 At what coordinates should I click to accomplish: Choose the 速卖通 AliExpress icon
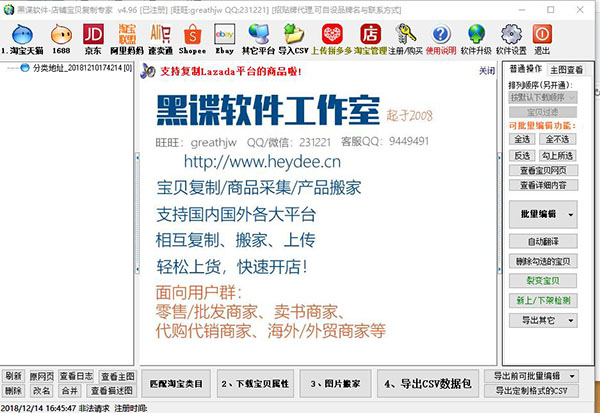tap(160, 34)
